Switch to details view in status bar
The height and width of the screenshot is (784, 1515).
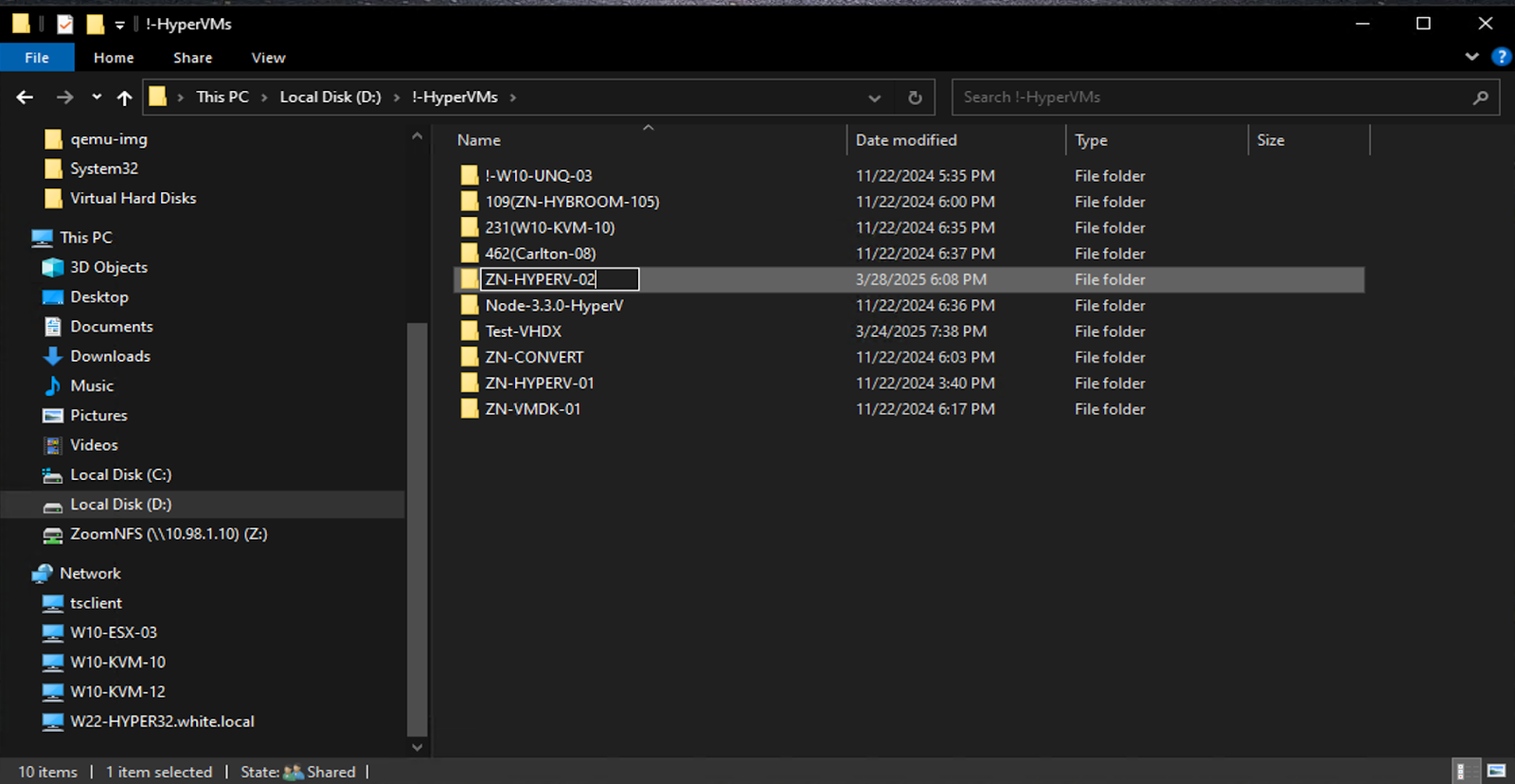pos(1462,771)
